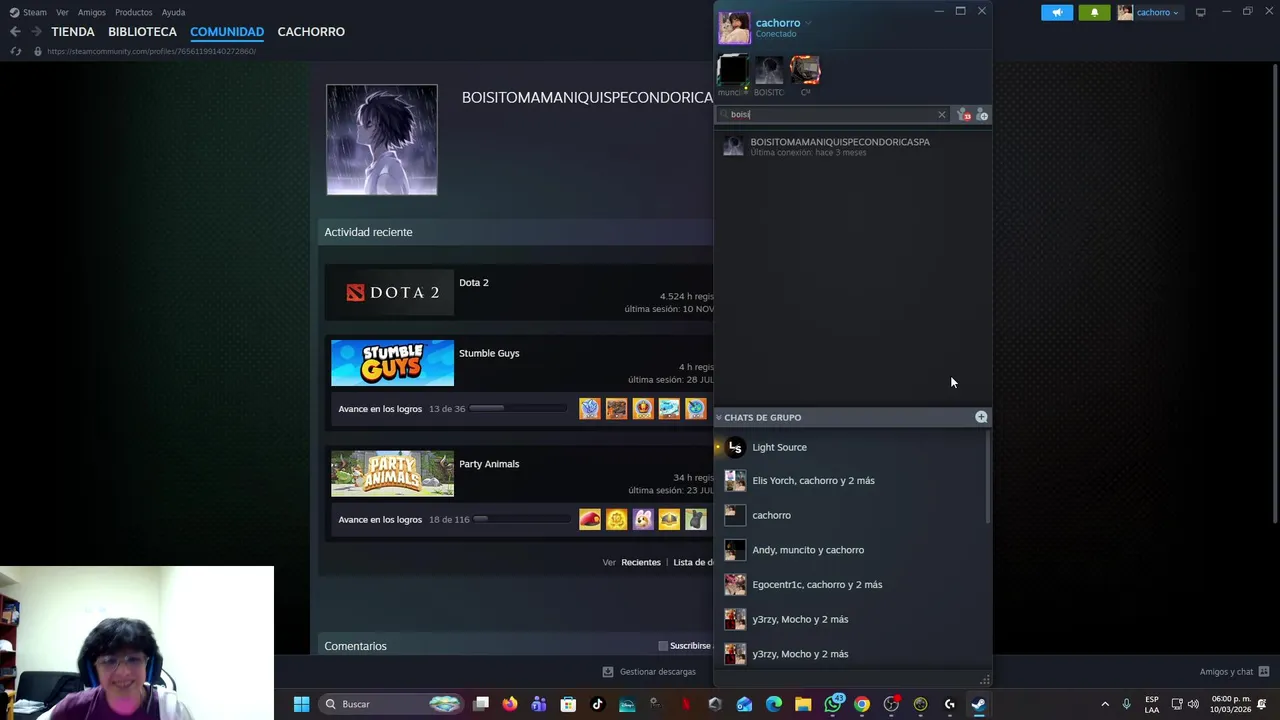Open the COMUNIDAD tab
The image size is (1280, 720).
point(227,32)
